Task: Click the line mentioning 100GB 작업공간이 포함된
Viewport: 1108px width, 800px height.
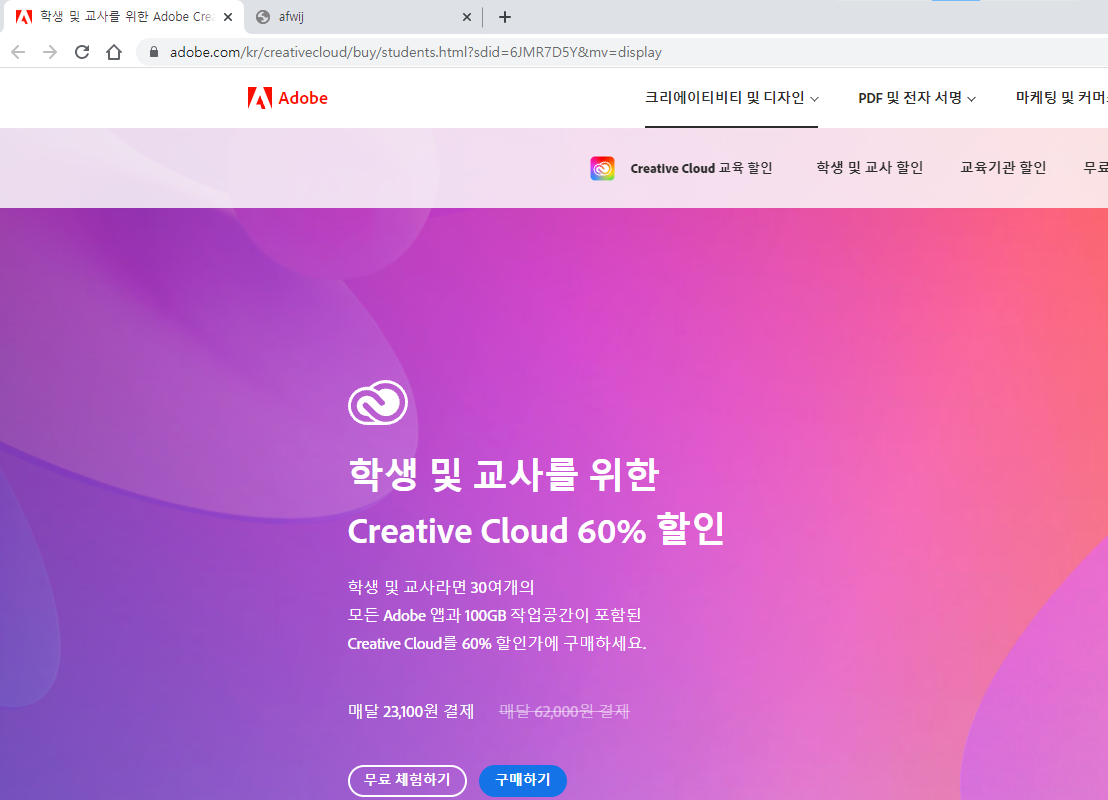Action: [494, 615]
